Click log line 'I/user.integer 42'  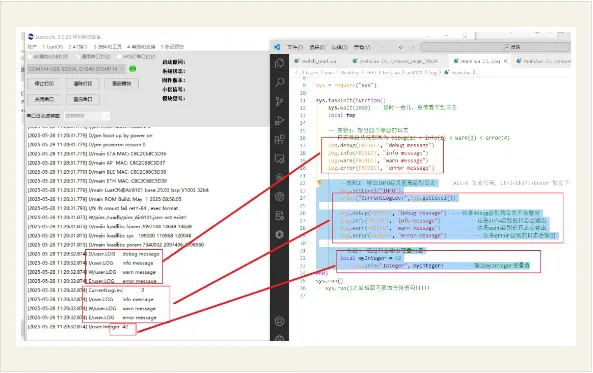pyautogui.click(x=78, y=326)
